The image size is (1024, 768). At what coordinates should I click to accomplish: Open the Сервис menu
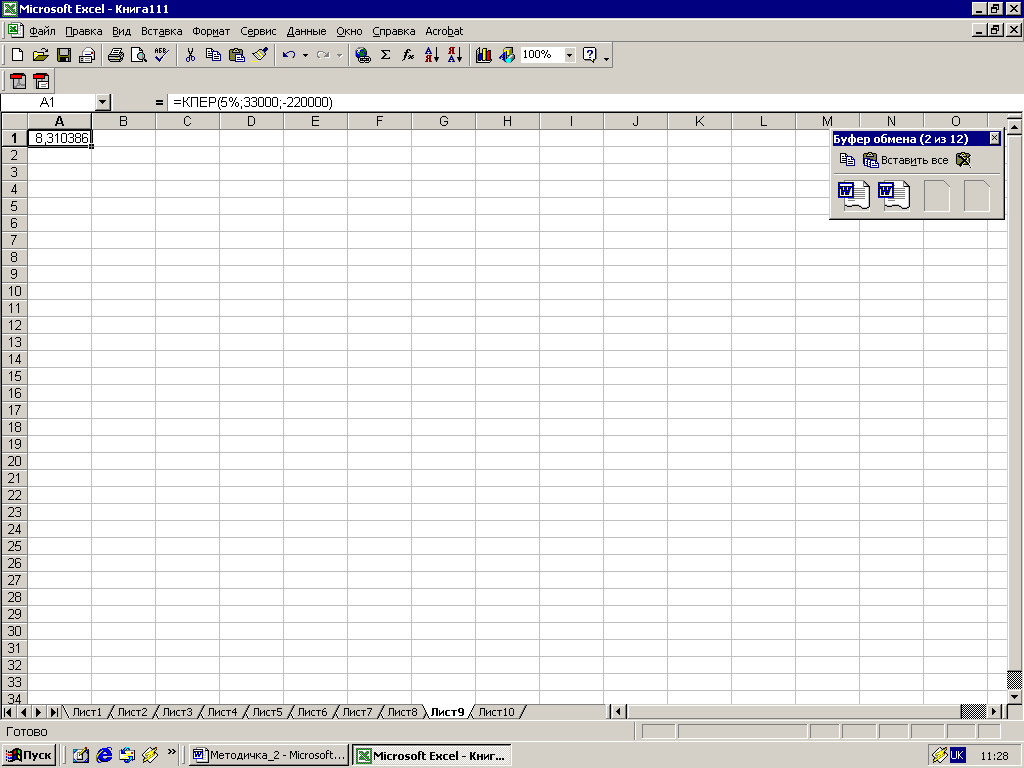258,31
